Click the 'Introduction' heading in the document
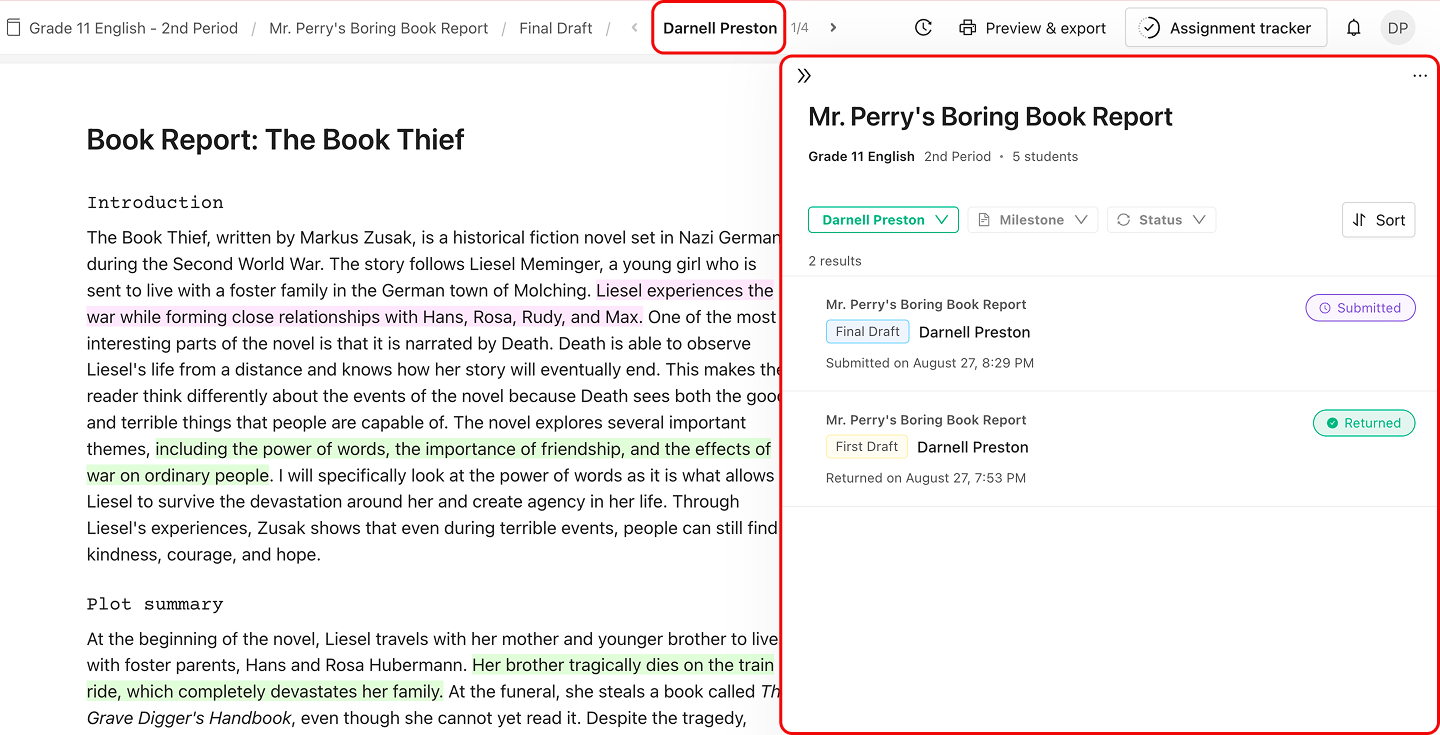The image size is (1440, 735). pos(155,203)
